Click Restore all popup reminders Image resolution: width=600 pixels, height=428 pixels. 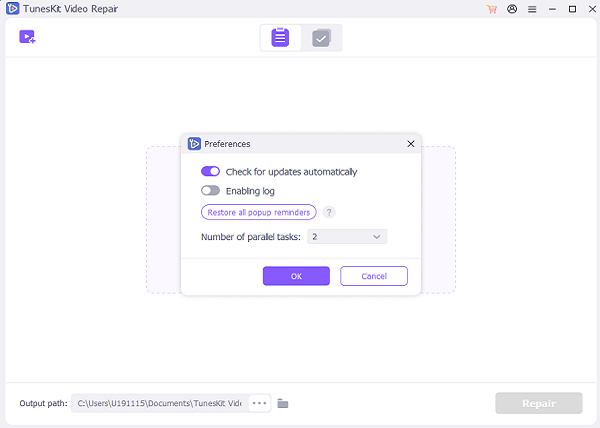coord(259,212)
